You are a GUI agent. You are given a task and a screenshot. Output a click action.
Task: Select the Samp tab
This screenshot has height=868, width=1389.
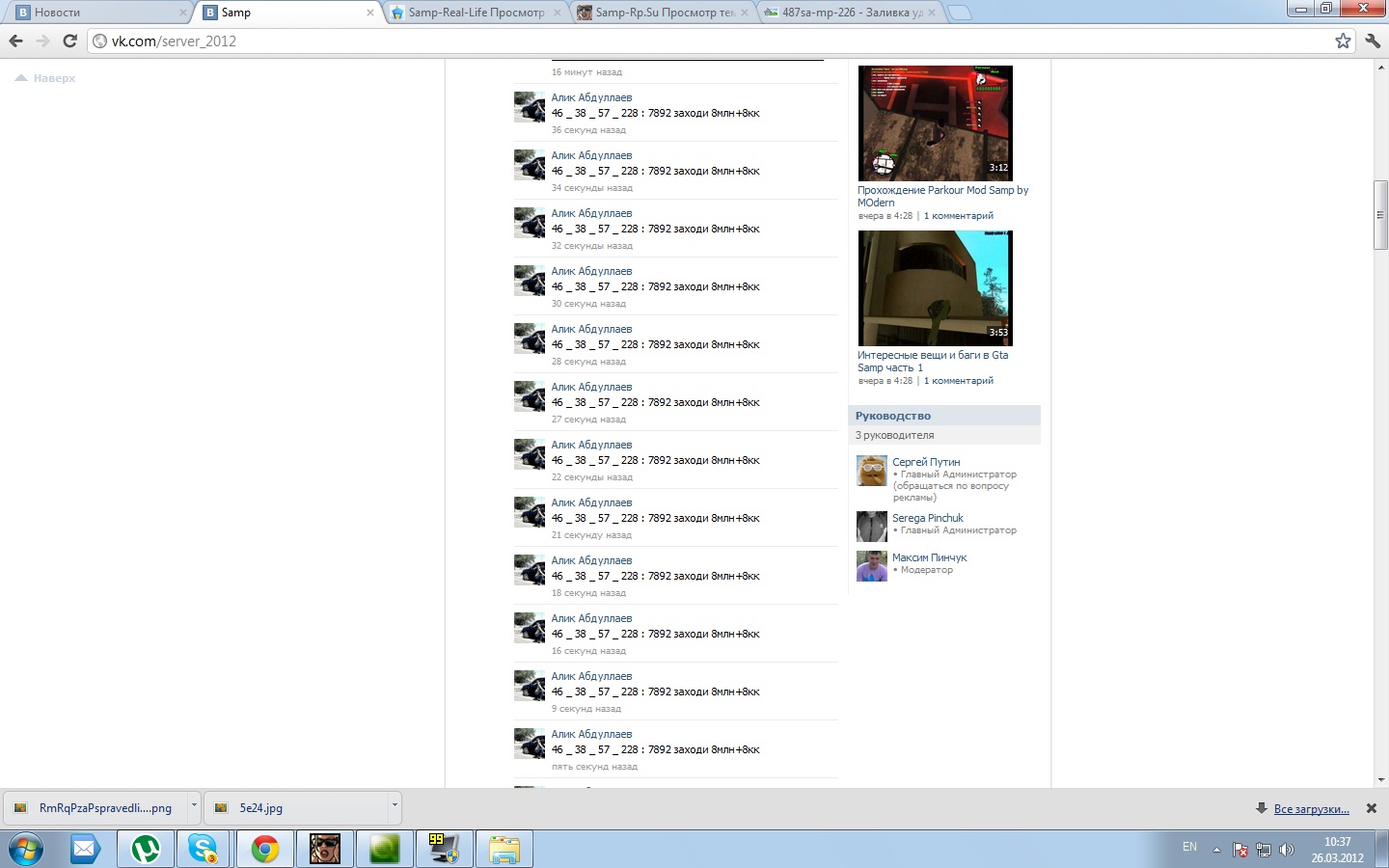(287, 13)
